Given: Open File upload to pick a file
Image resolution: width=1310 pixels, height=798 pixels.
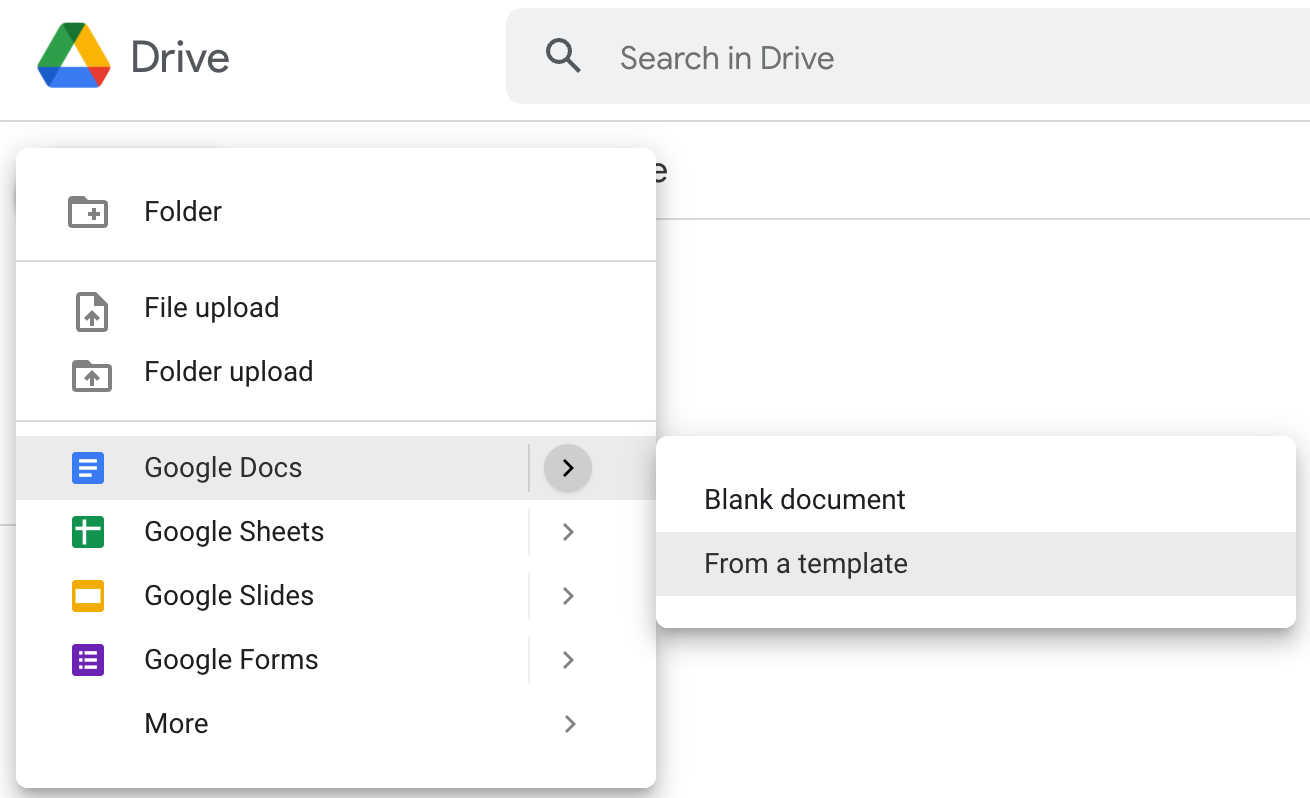Looking at the screenshot, I should pos(211,307).
